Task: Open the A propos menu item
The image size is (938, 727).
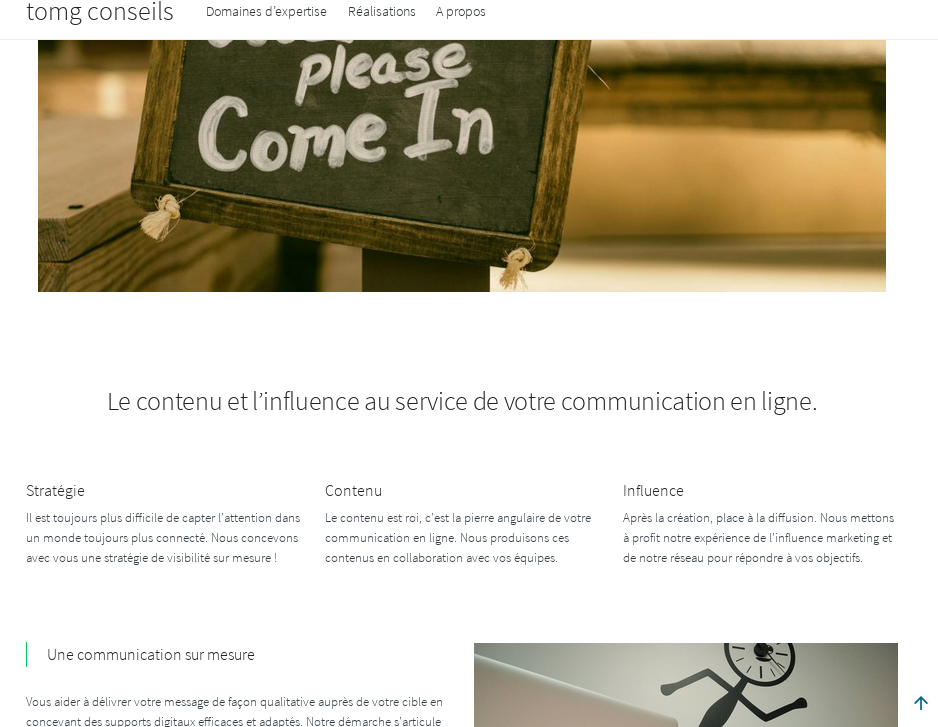Action: [x=461, y=12]
